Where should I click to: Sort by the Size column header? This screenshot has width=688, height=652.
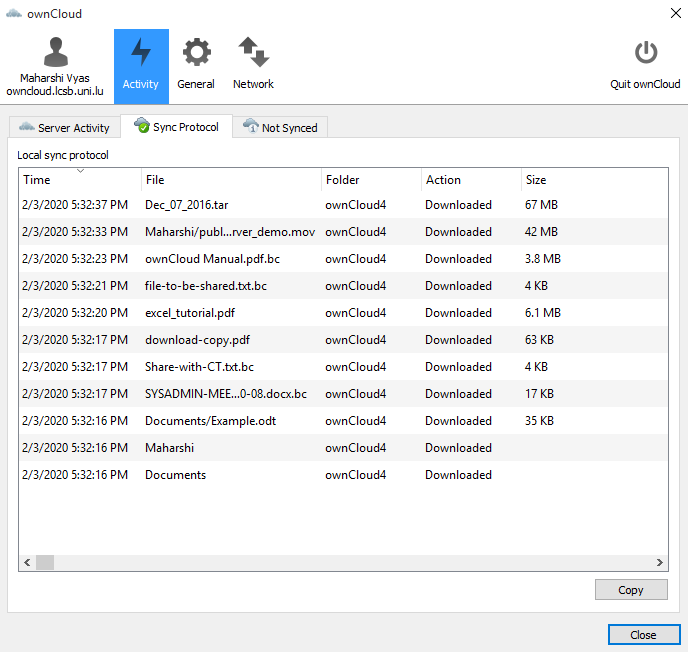pos(590,180)
